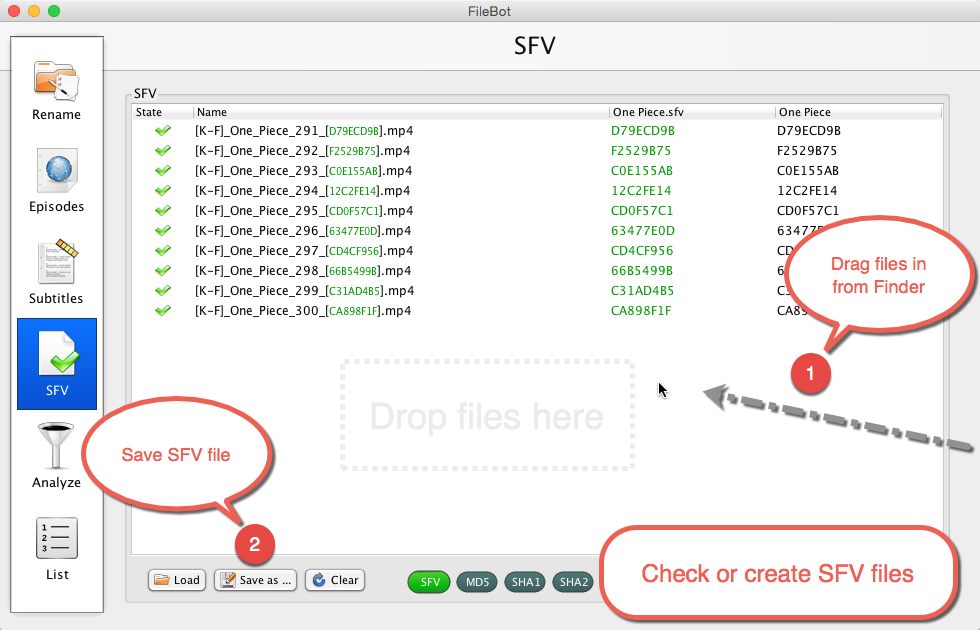Click the green checkmark for One_Piece_296
This screenshot has width=980, height=630.
163,231
